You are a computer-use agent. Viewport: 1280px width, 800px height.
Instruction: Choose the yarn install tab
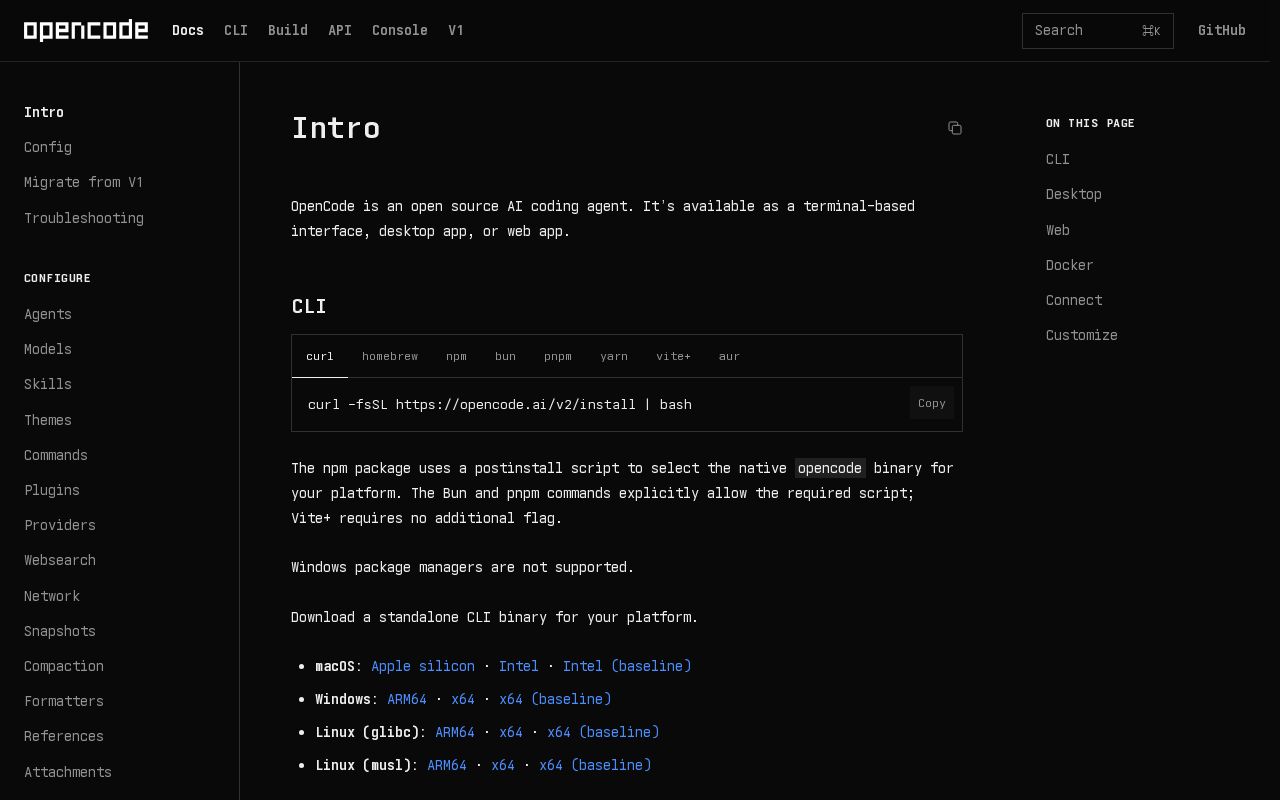point(614,356)
